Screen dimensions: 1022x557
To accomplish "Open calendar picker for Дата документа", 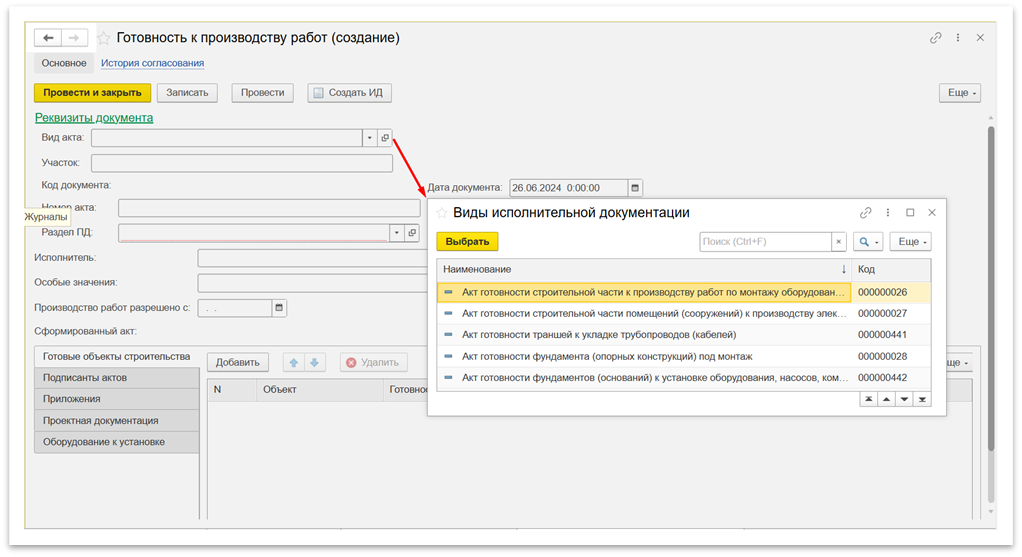I will [635, 188].
